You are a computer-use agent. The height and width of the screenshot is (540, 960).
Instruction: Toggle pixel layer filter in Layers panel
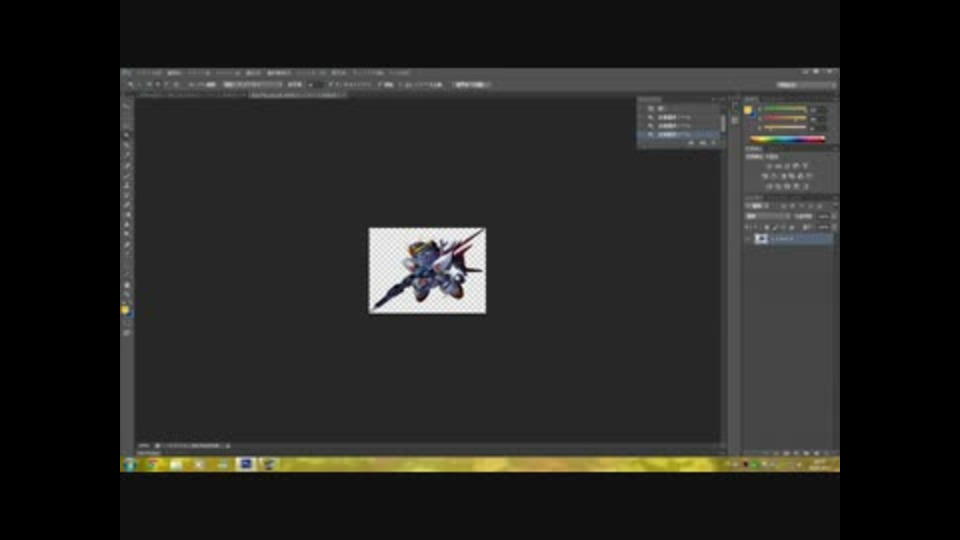tap(783, 206)
